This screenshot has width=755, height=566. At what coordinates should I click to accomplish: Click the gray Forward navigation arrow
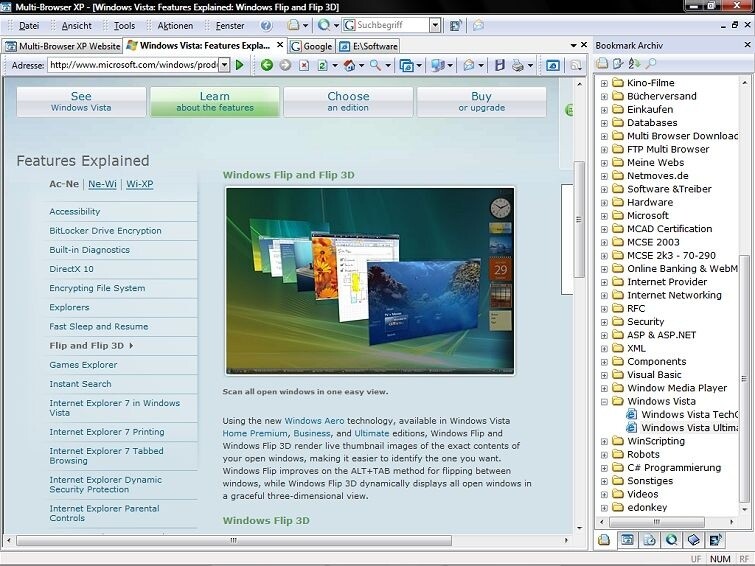[285, 65]
